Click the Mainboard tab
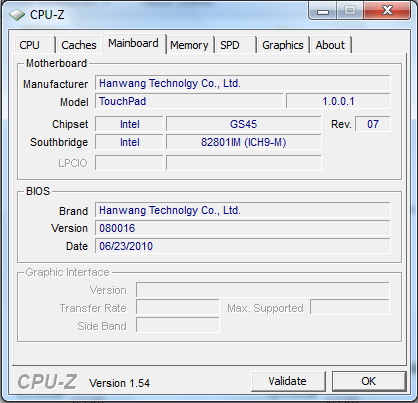This screenshot has width=418, height=403. click(x=134, y=44)
